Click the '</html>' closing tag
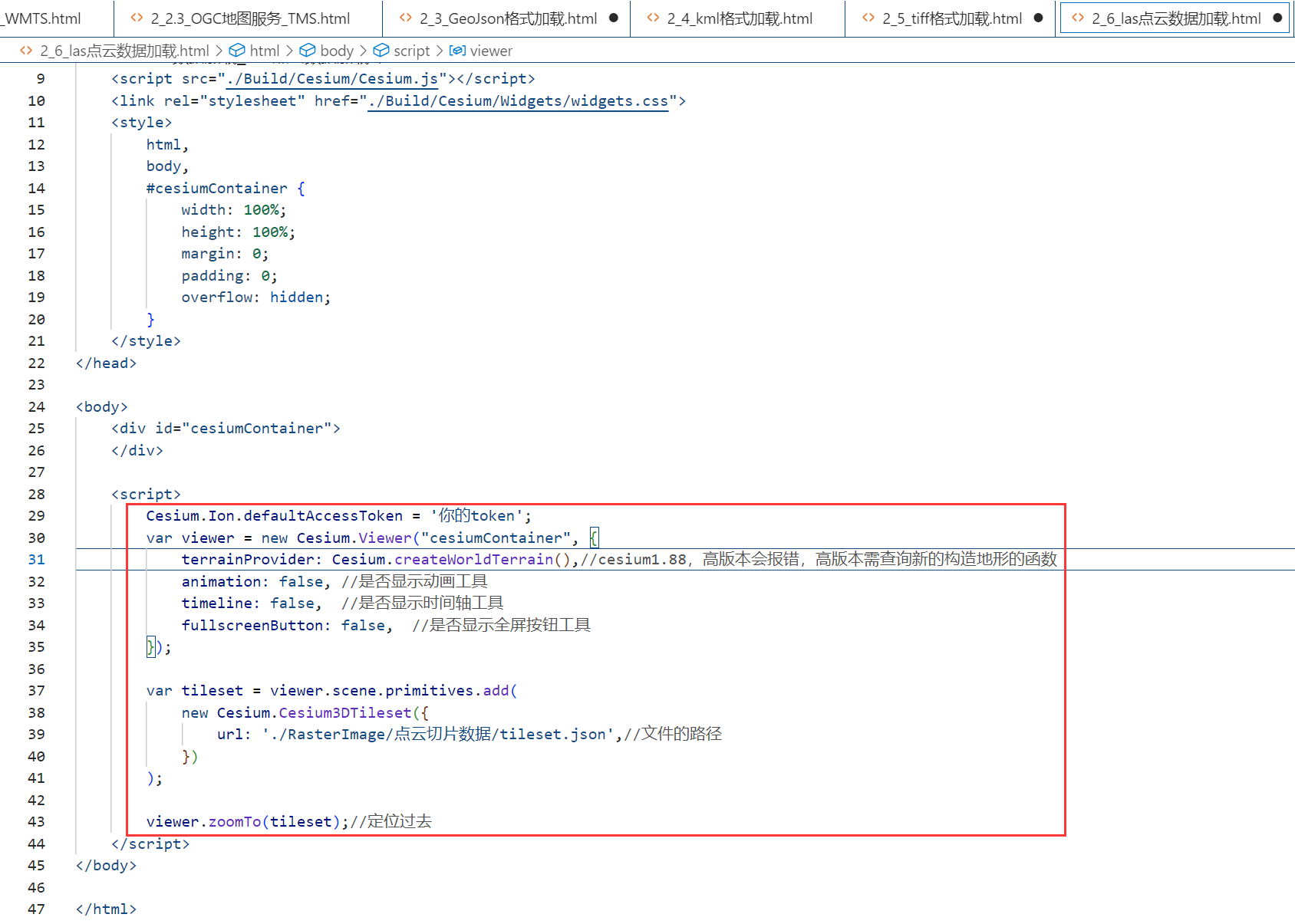This screenshot has width=1295, height=924. tap(106, 909)
